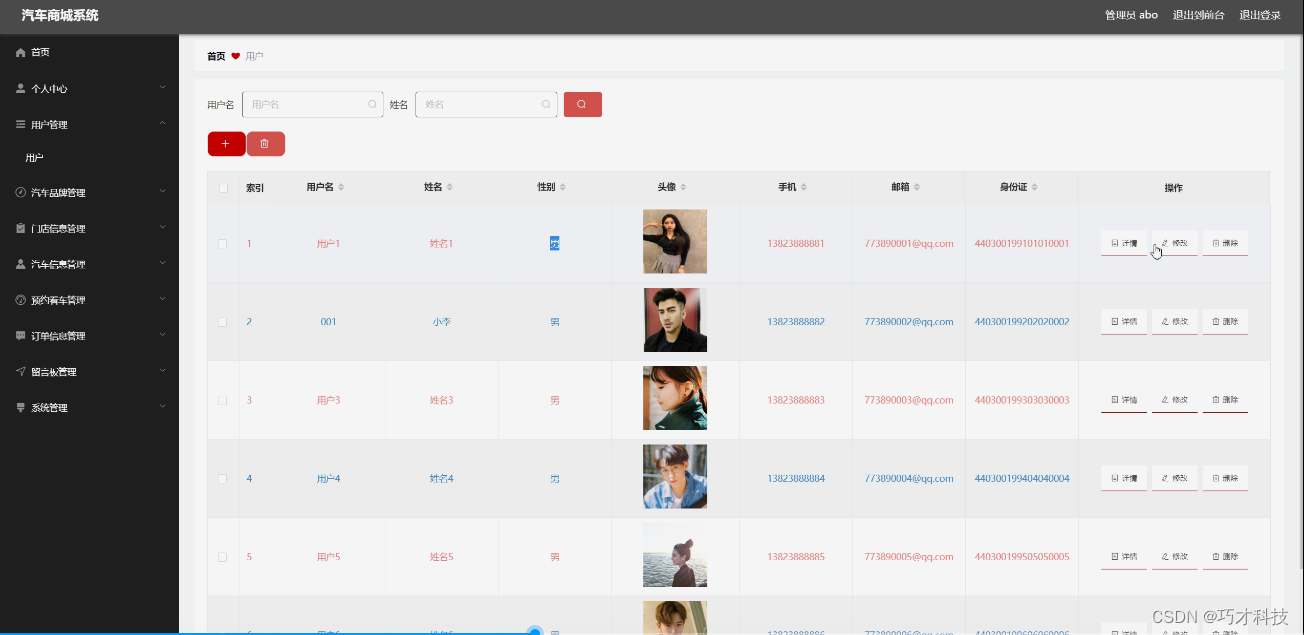
Task: Click 管理员 abo in top bar
Action: tap(1131, 15)
